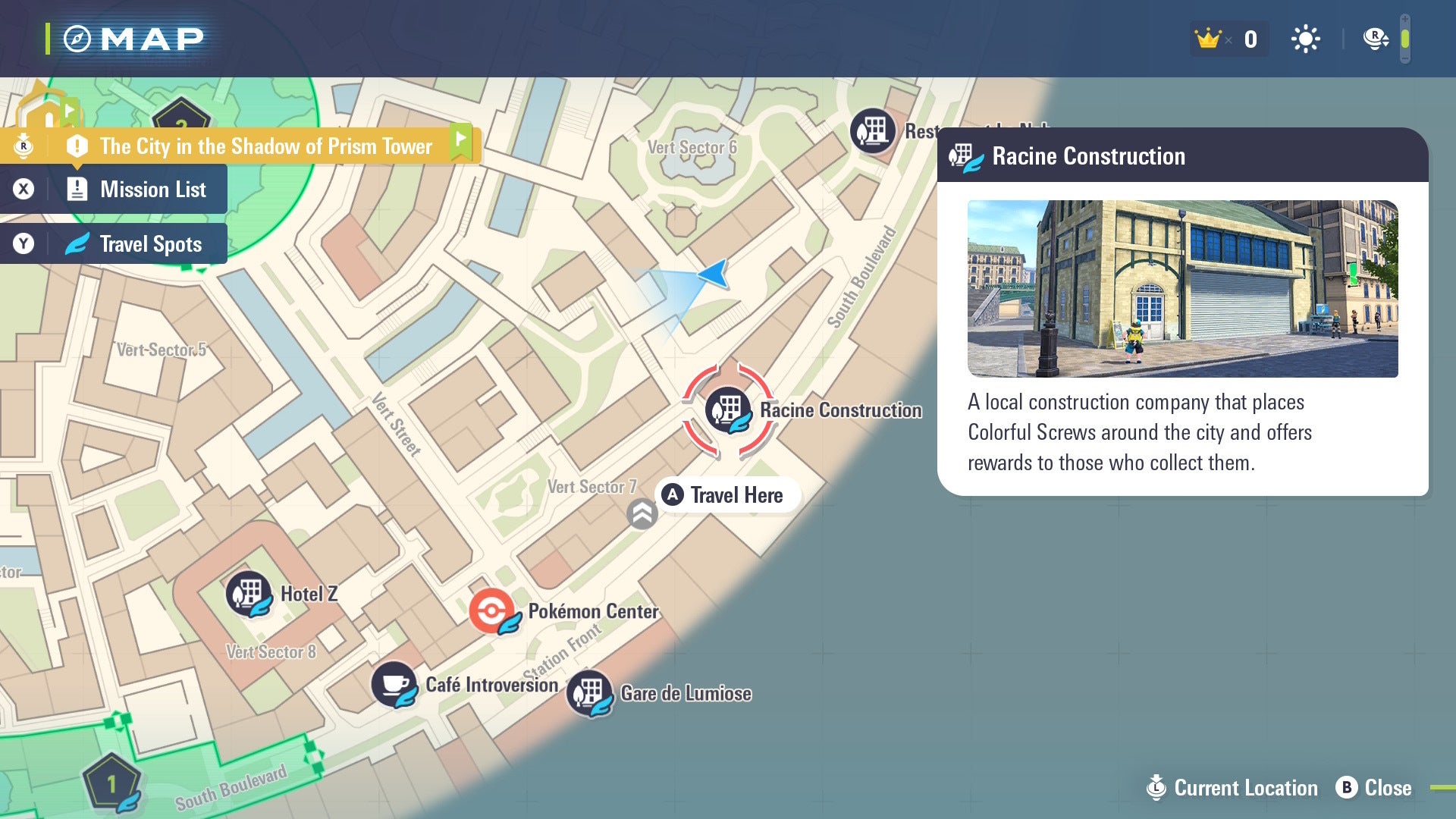
Task: Click the weather sun icon in the top bar
Action: pyautogui.click(x=1304, y=38)
